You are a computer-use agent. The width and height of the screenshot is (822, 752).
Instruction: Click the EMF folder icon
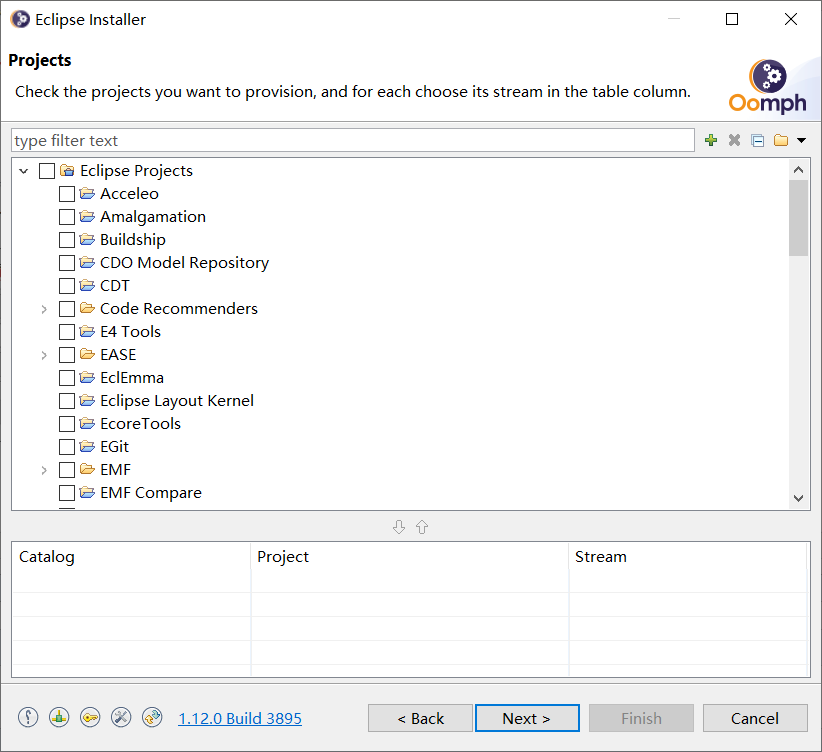(87, 469)
